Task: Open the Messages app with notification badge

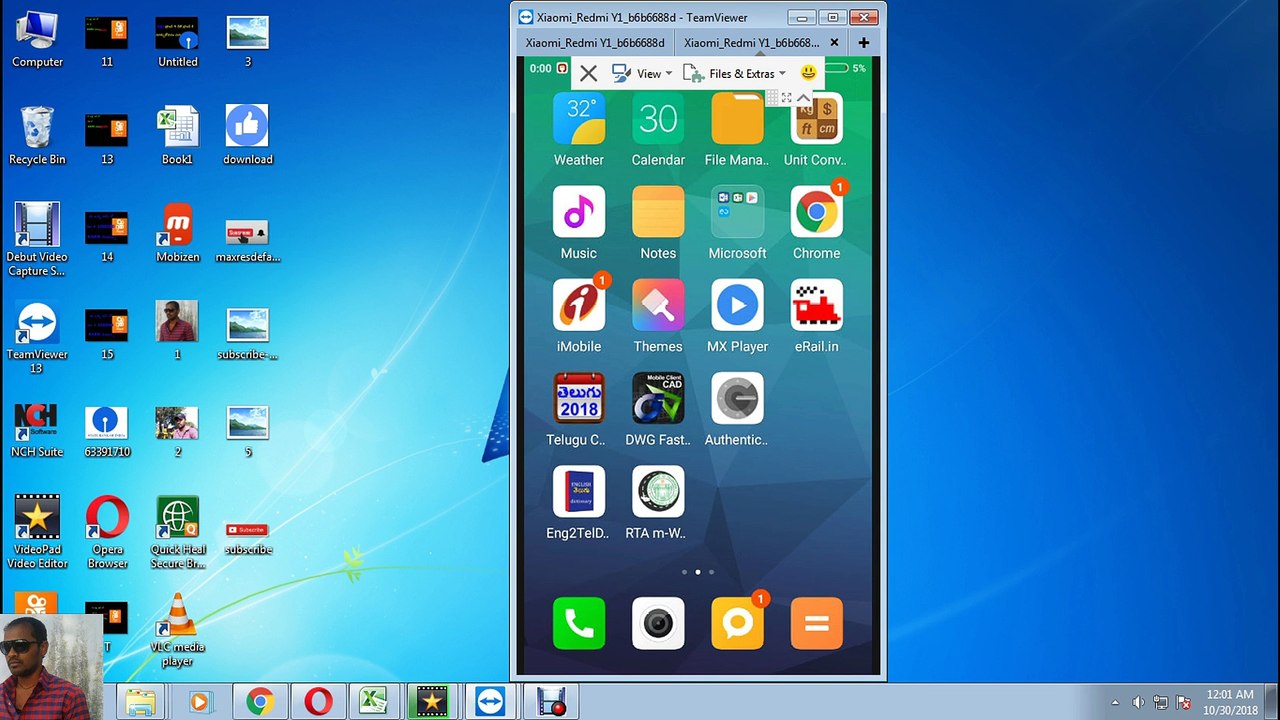Action: tap(737, 623)
